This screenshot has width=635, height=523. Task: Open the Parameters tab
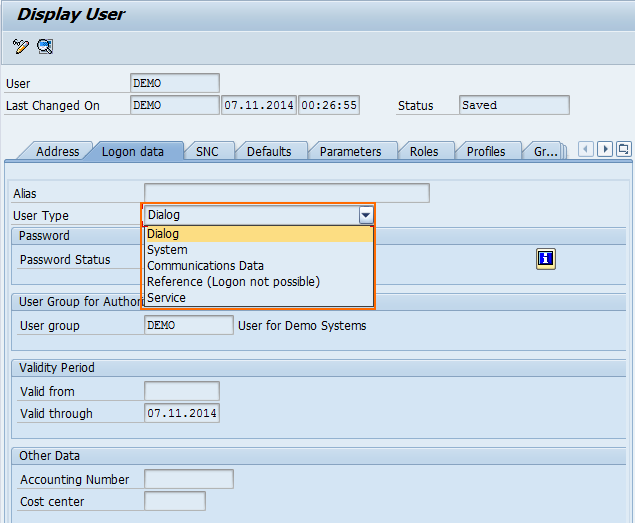(350, 152)
